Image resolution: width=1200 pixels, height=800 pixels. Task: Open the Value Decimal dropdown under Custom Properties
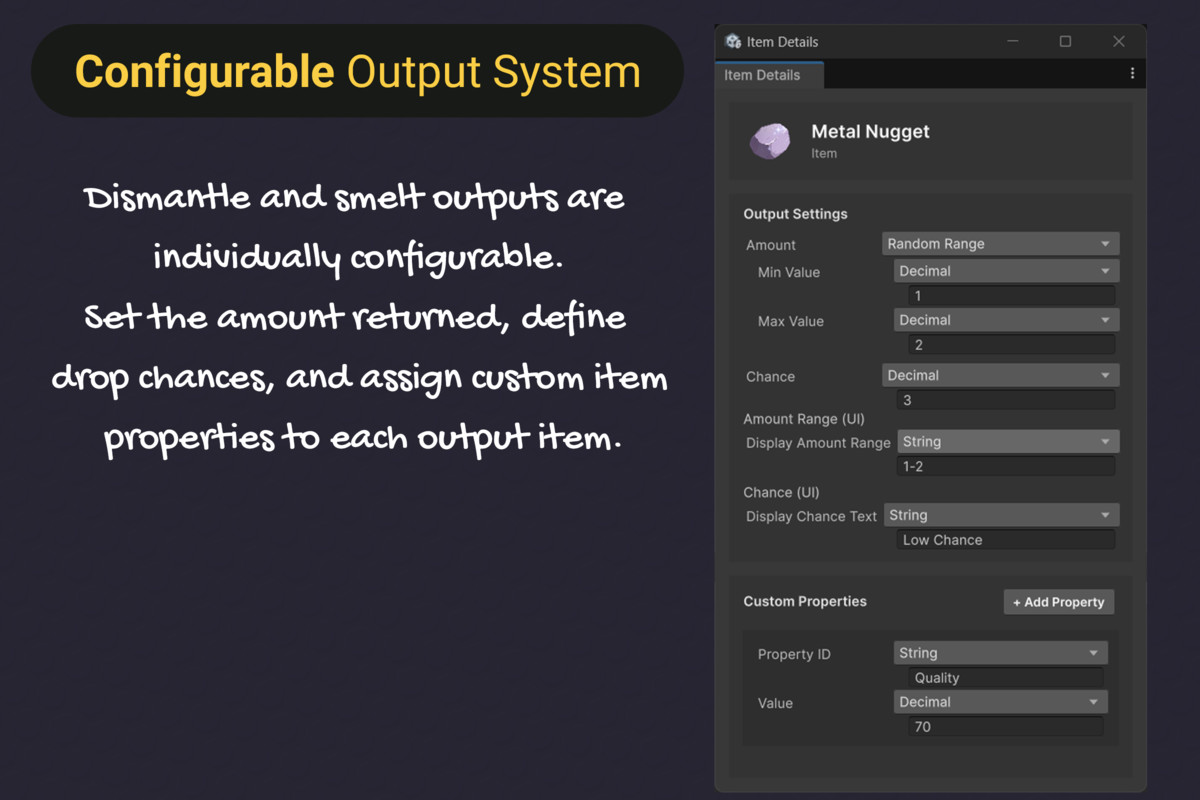coord(1000,701)
